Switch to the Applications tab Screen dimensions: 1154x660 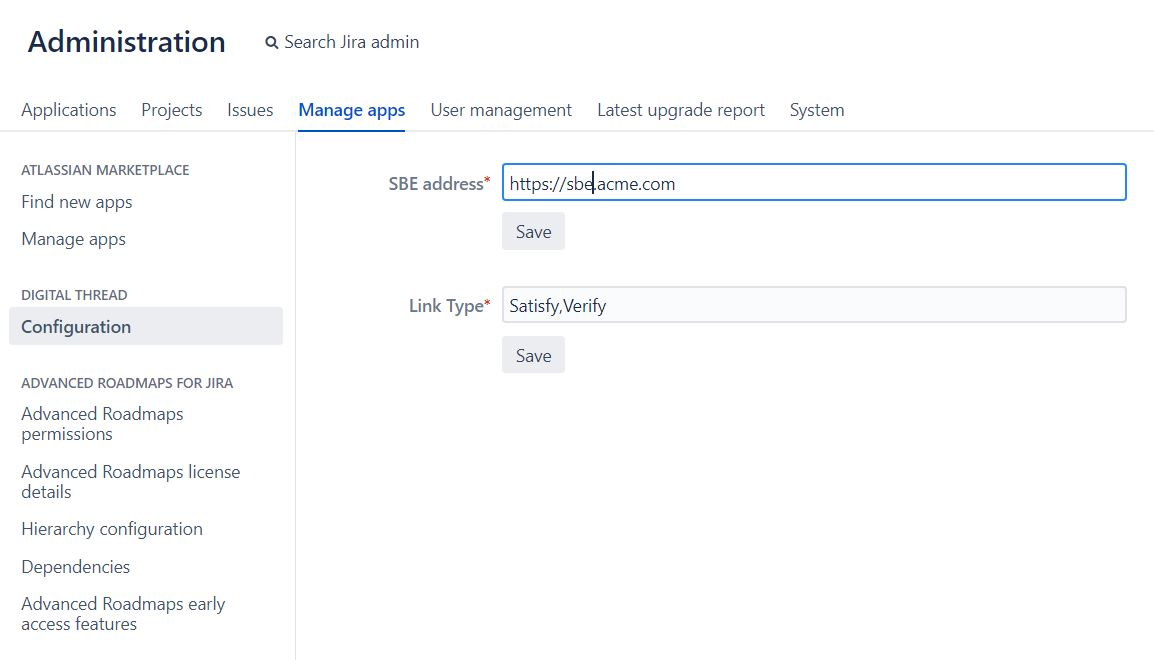[x=68, y=110]
